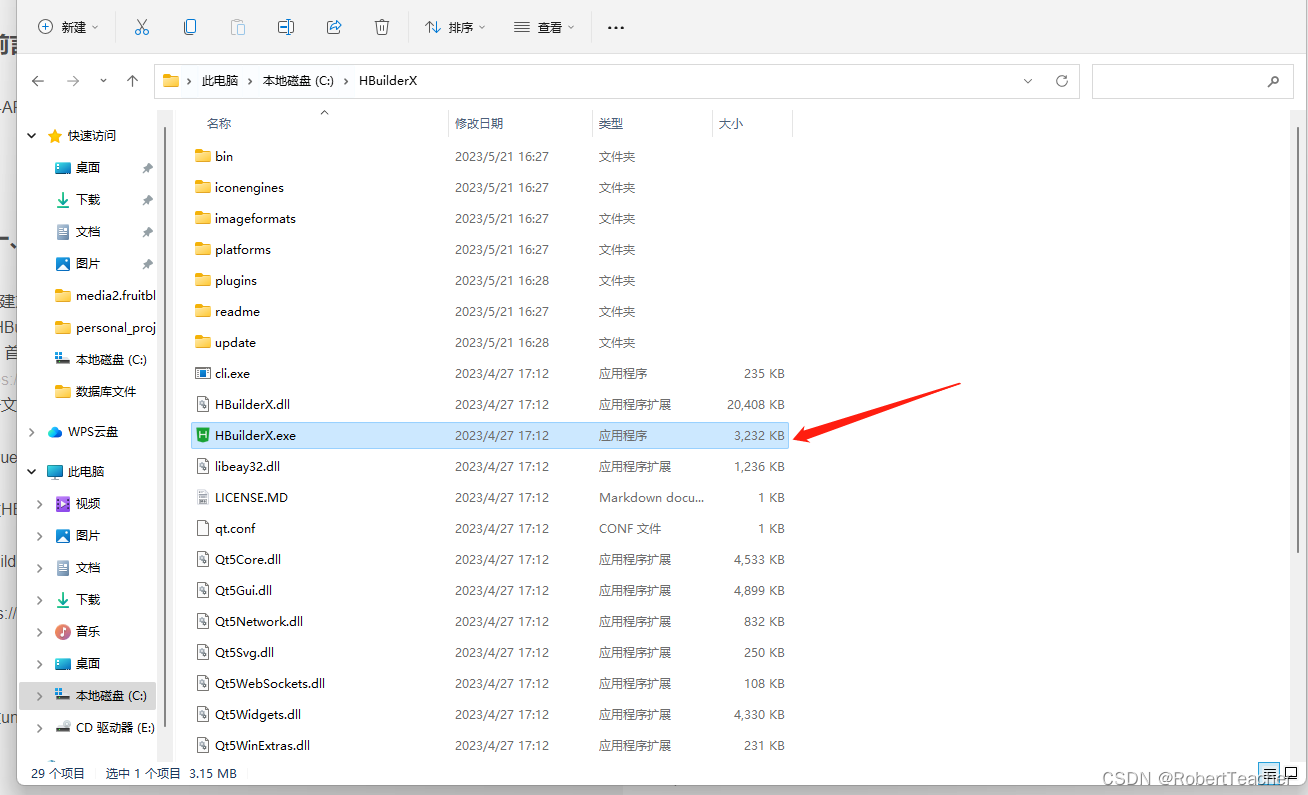Viewport: 1308px width, 795px height.
Task: Sort by 大小 column header
Action: [x=731, y=123]
